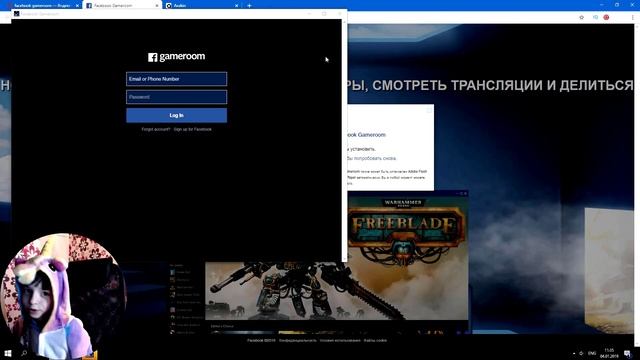Bookmark this page with the star icon

(582, 17)
